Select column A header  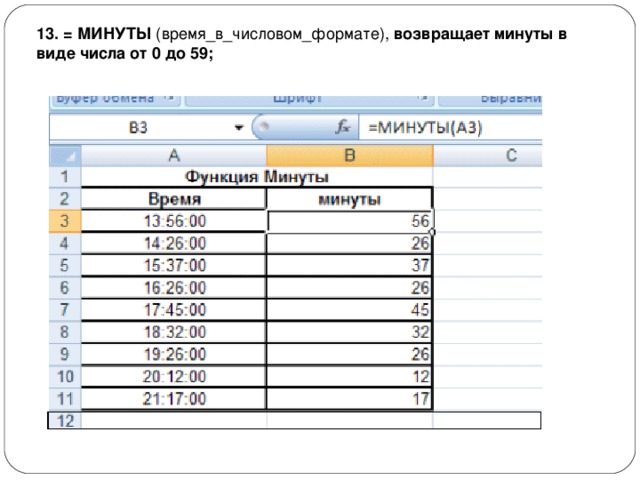coord(174,156)
